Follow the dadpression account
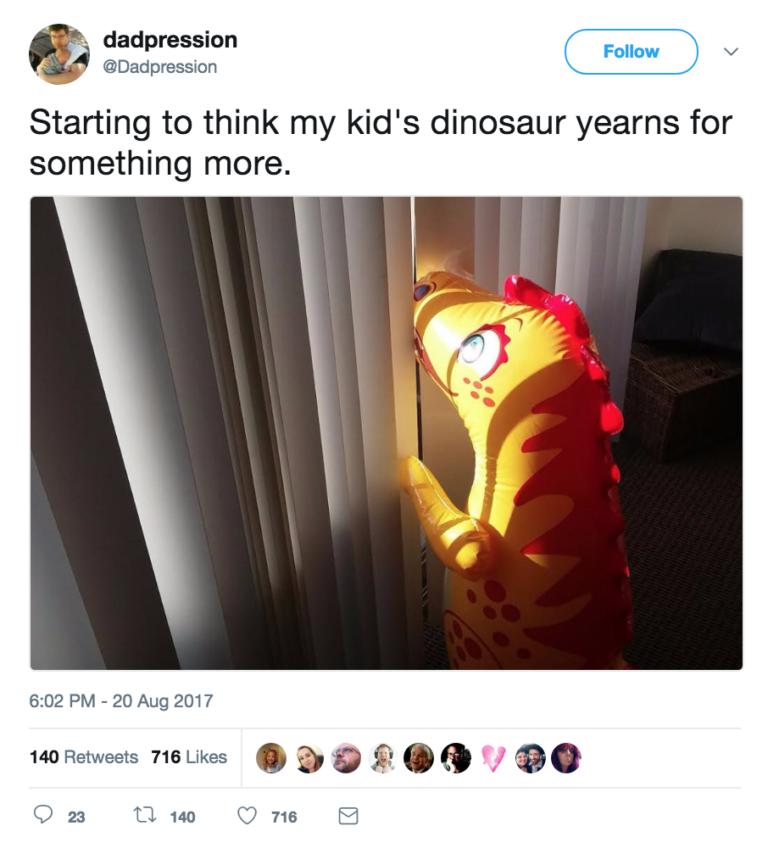 (631, 52)
